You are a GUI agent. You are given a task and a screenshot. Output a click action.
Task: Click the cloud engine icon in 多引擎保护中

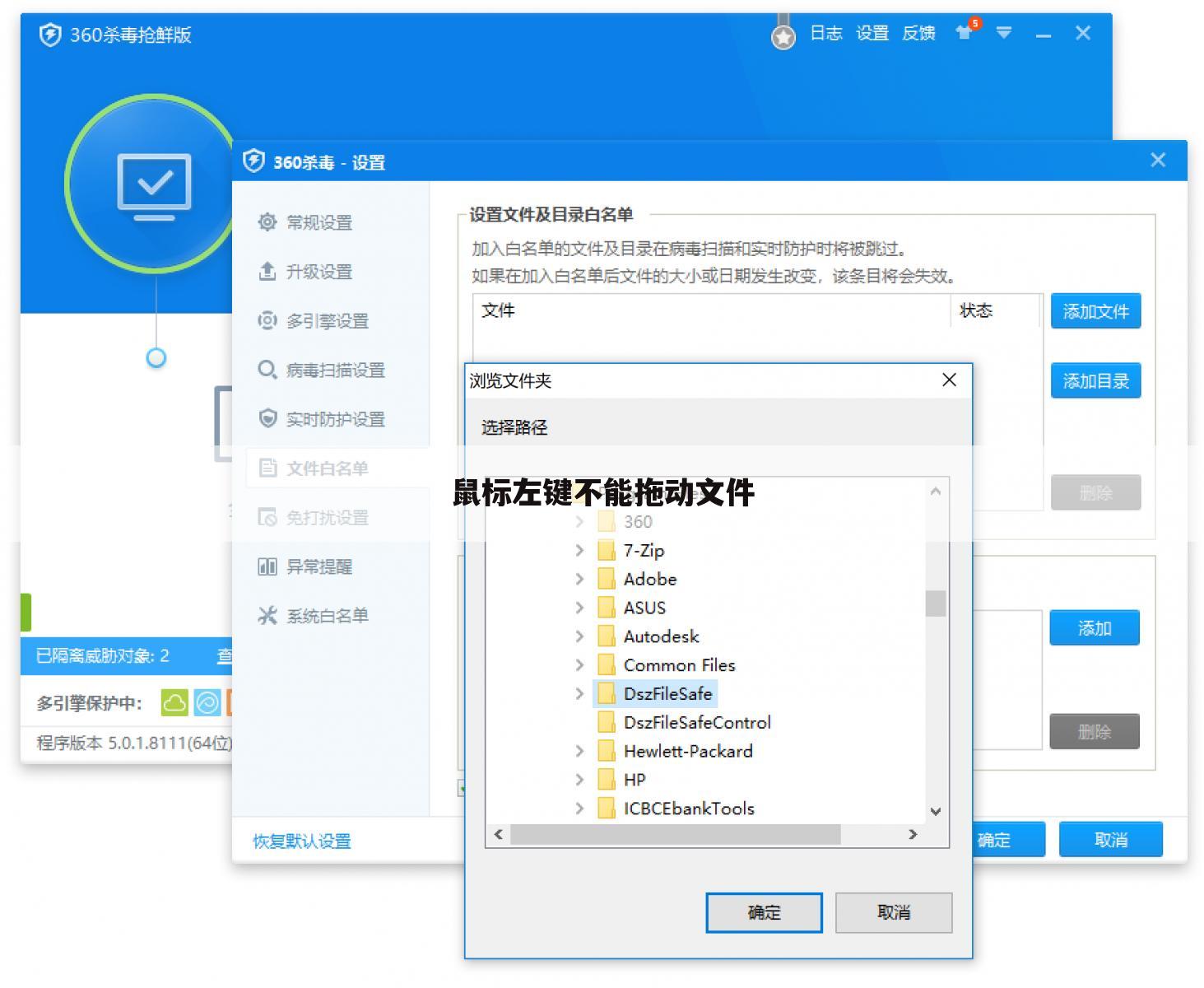coord(174,702)
